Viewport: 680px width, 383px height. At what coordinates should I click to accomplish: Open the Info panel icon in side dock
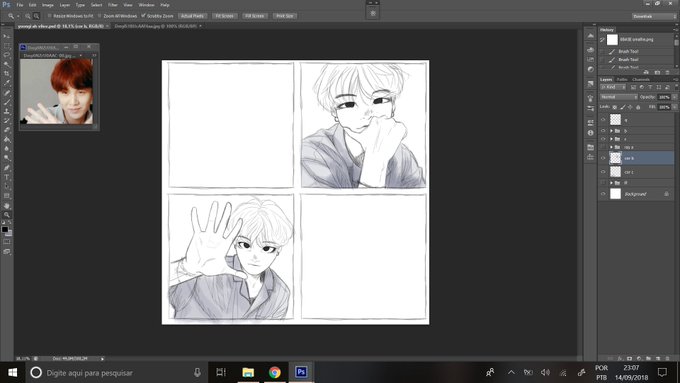[590, 133]
